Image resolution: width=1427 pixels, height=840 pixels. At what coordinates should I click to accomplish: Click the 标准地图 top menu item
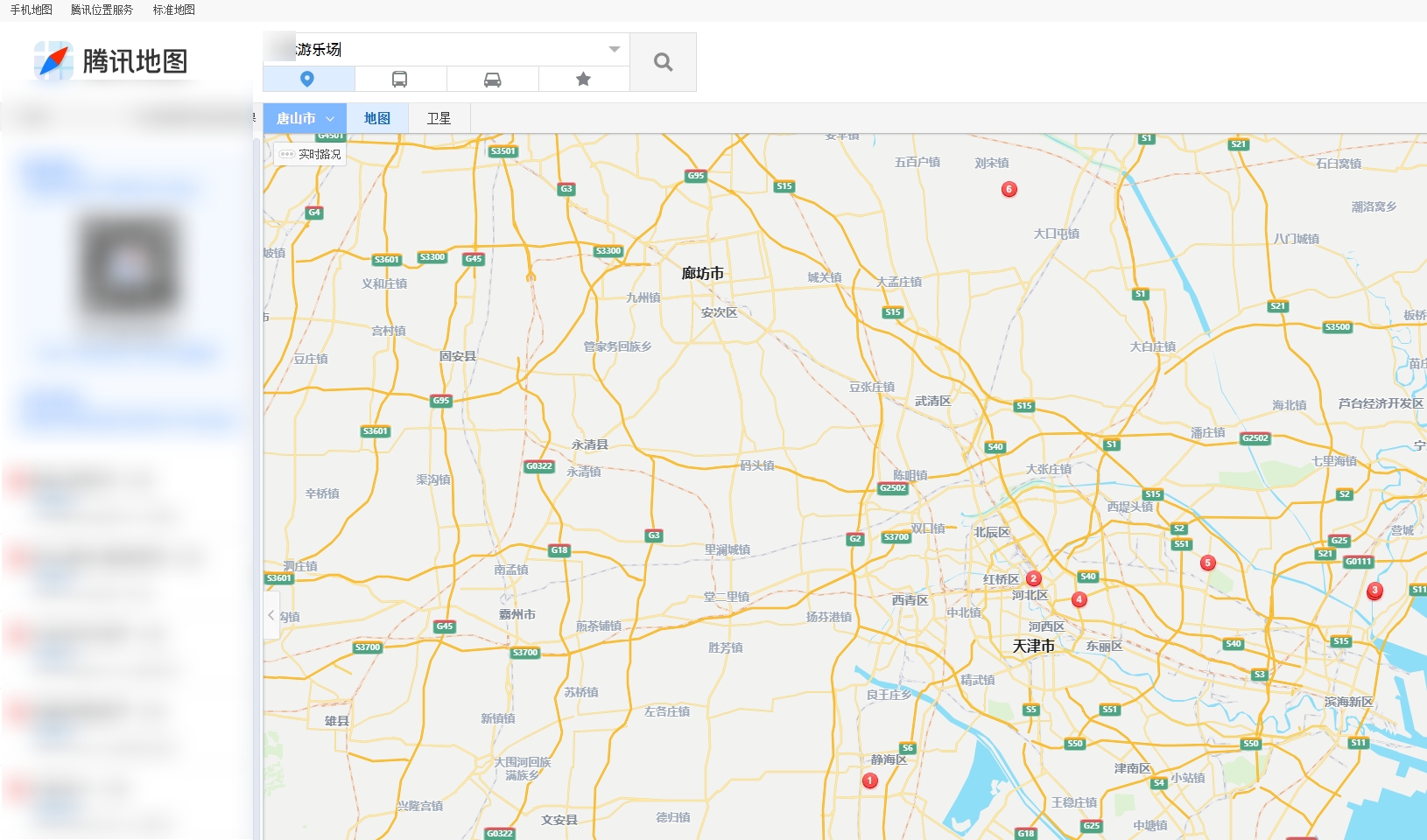[x=173, y=10]
